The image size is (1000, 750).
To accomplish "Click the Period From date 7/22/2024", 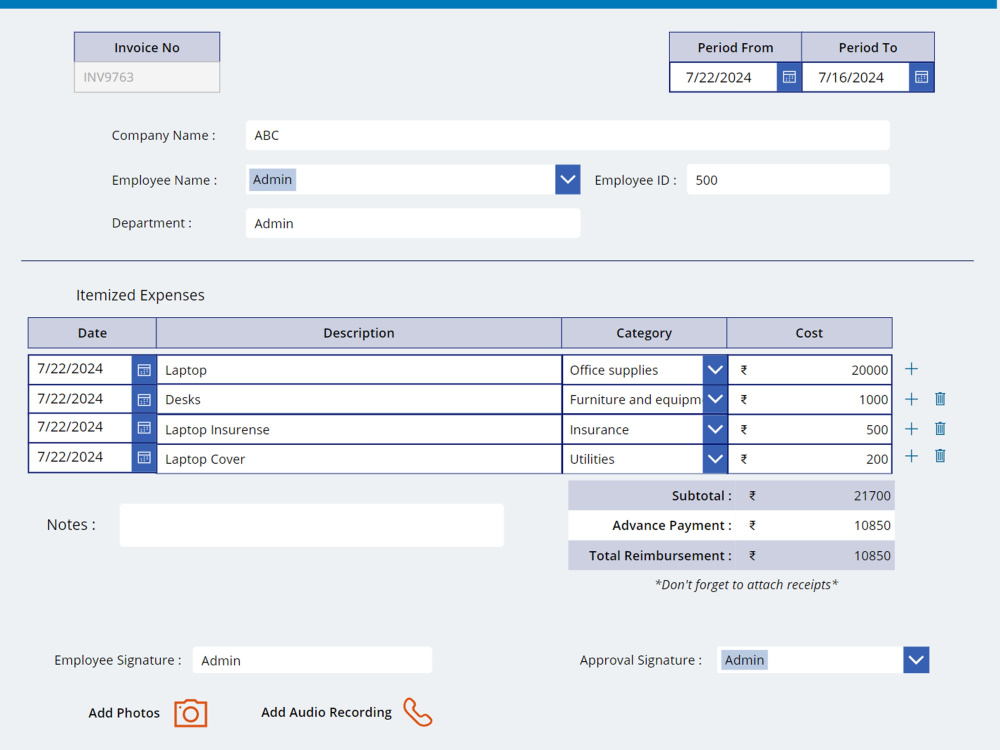I will pos(723,77).
